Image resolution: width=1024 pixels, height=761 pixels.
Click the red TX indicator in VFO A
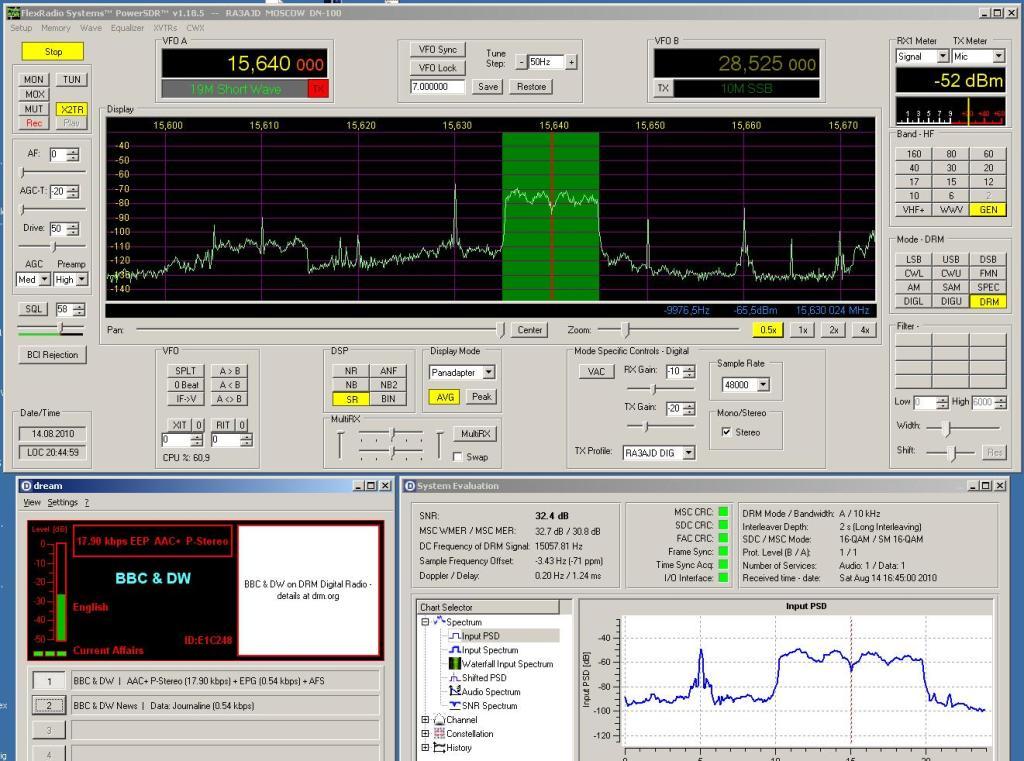tap(318, 89)
